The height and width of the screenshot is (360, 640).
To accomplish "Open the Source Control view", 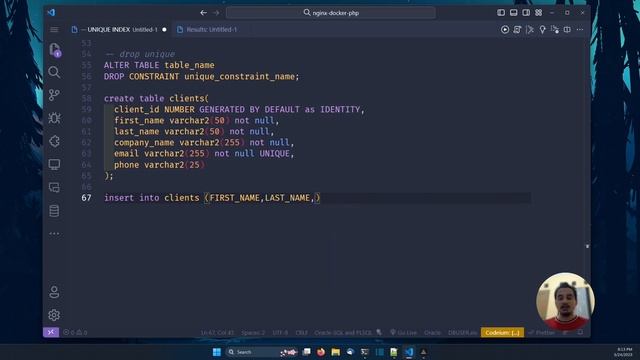I will pyautogui.click(x=54, y=95).
